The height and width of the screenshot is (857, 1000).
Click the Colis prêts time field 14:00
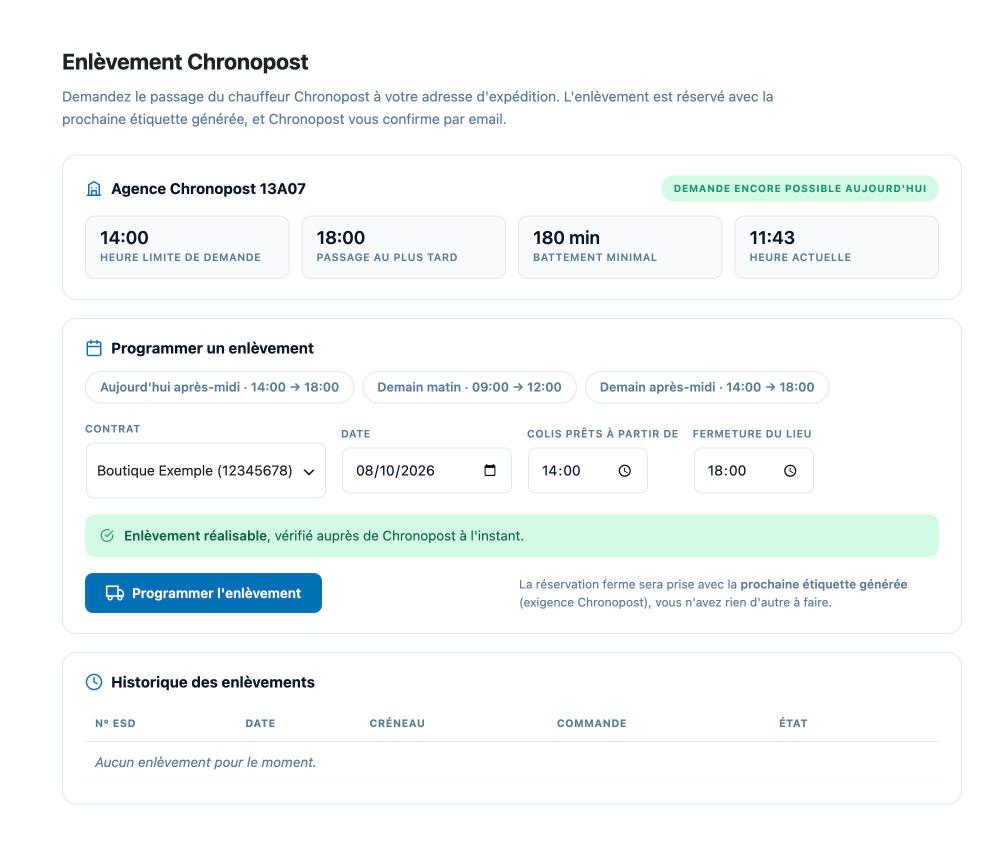pyautogui.click(x=587, y=471)
